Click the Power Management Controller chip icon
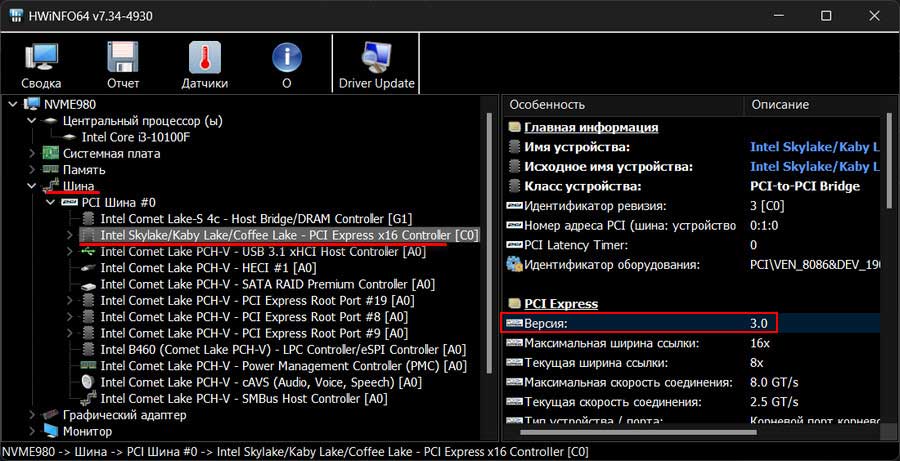900x461 pixels. click(x=88, y=366)
